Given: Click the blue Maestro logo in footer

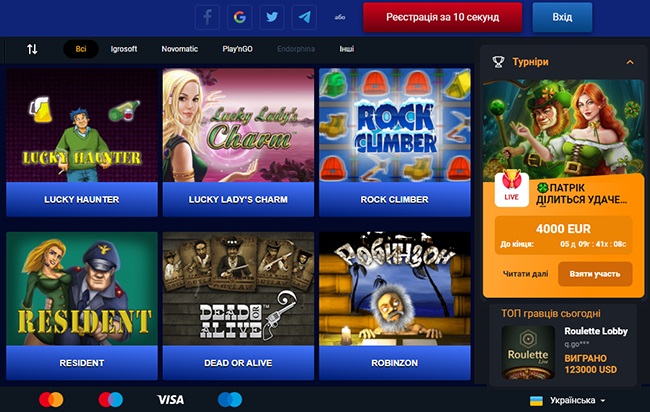Looking at the screenshot, I should pyautogui.click(x=230, y=400).
